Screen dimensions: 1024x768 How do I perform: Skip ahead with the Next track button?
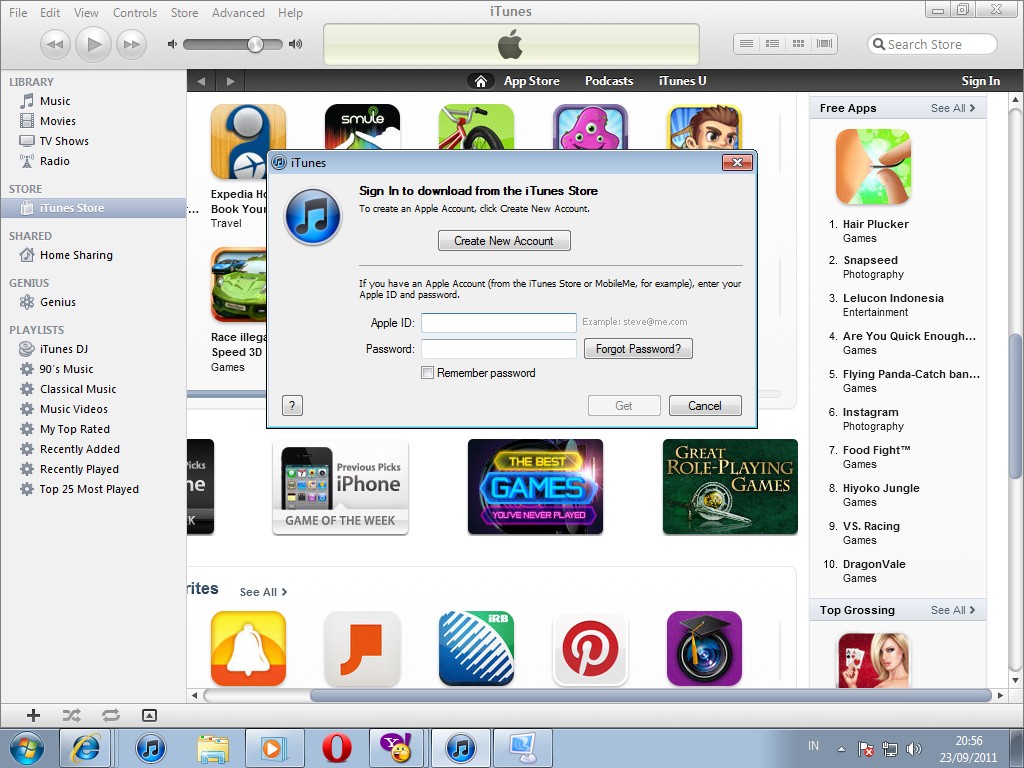coord(131,44)
